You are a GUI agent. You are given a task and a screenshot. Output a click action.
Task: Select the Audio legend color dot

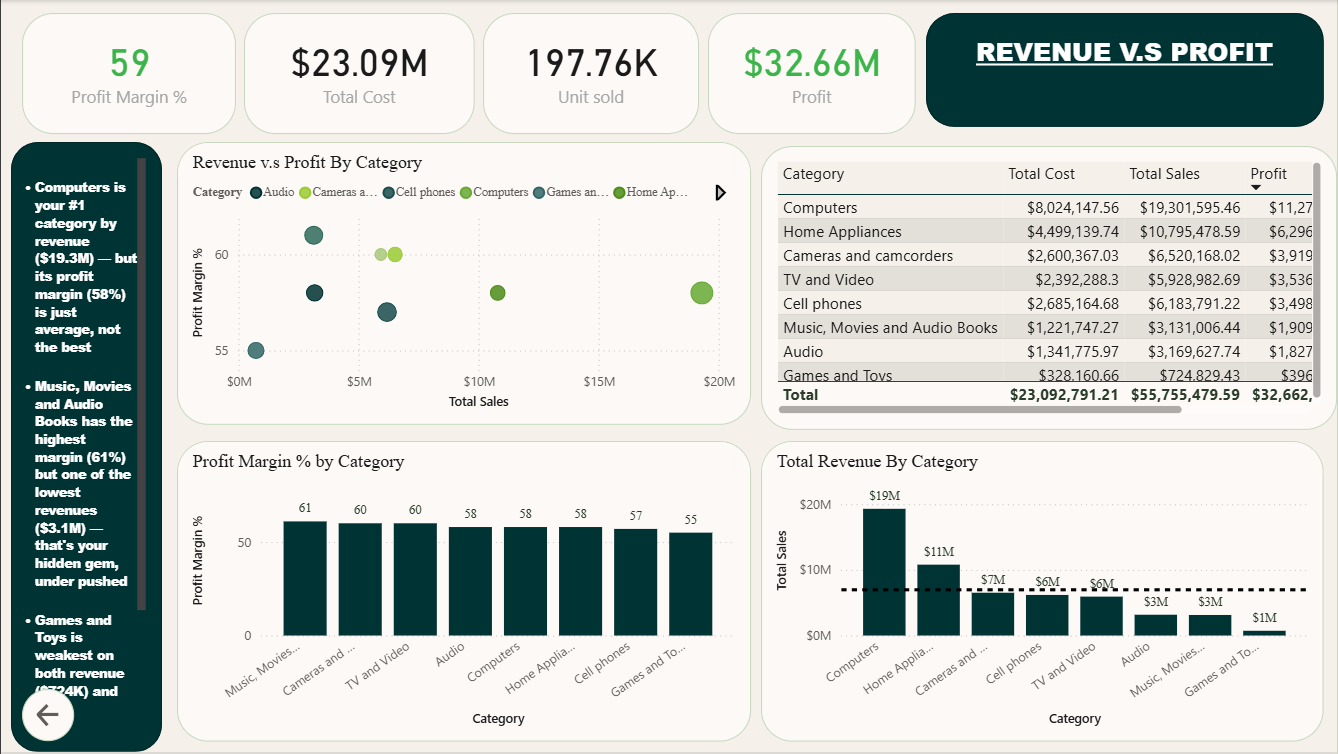pos(256,192)
